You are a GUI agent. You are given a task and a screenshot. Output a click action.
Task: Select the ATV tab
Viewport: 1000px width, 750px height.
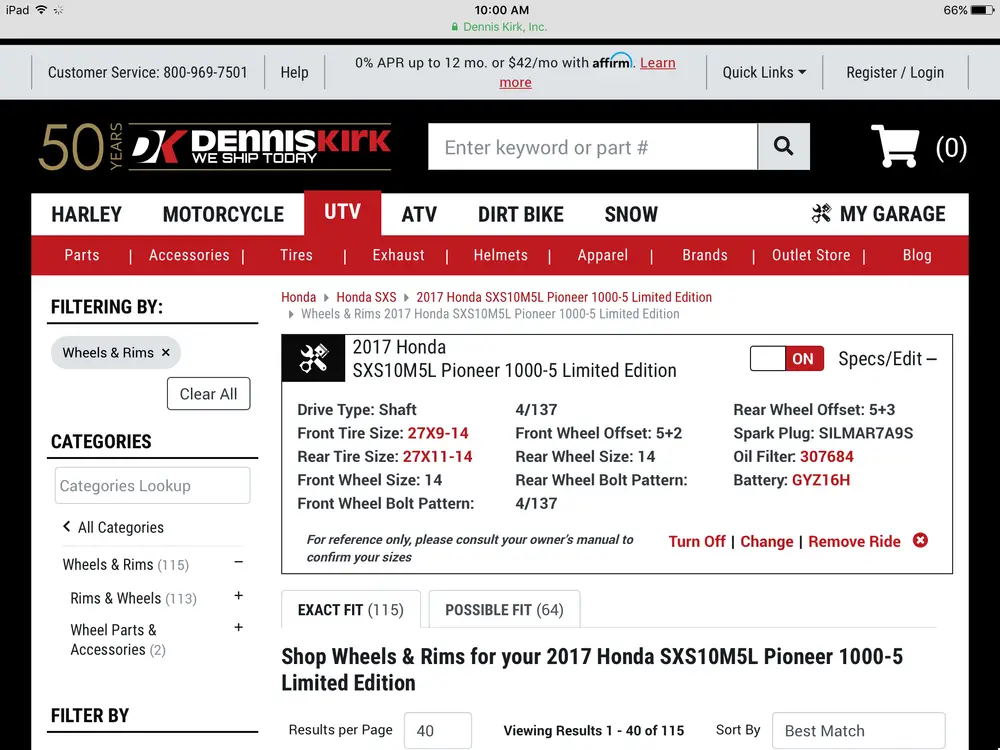click(420, 214)
